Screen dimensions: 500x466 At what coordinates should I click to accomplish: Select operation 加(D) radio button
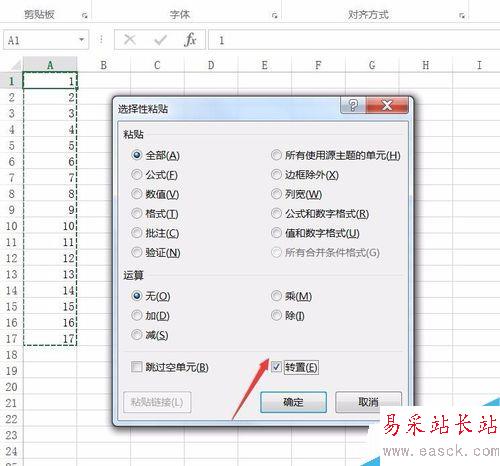pos(137,315)
